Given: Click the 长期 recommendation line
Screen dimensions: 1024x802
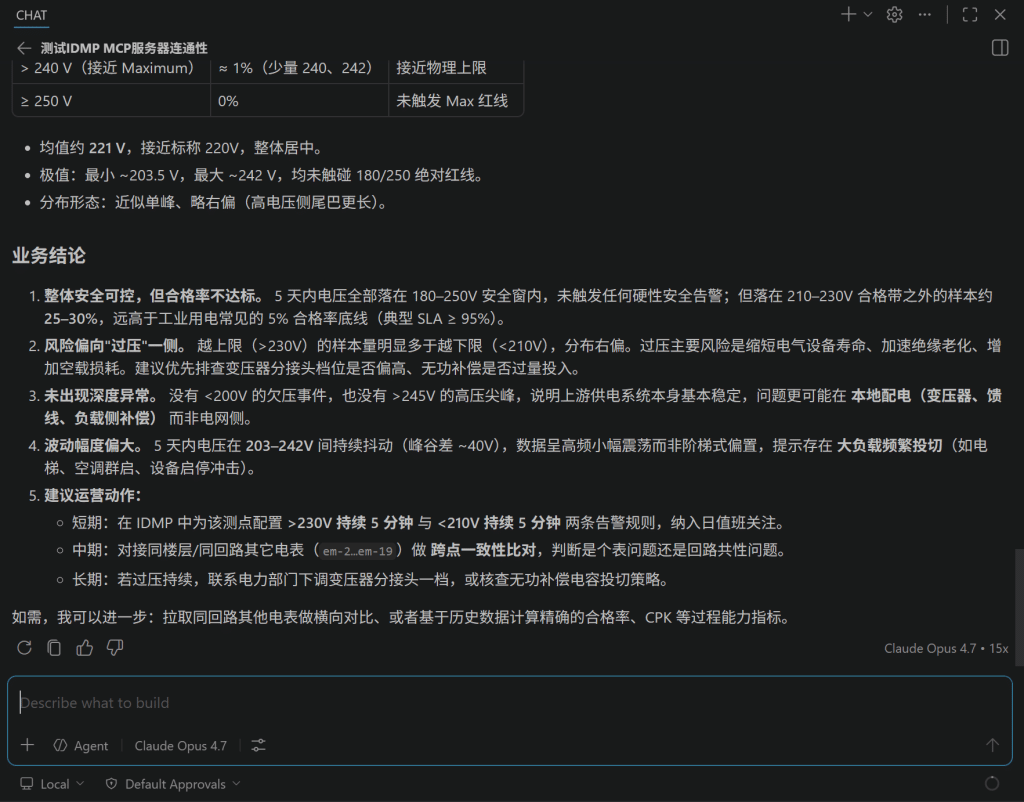Looking at the screenshot, I should pyautogui.click(x=371, y=579).
